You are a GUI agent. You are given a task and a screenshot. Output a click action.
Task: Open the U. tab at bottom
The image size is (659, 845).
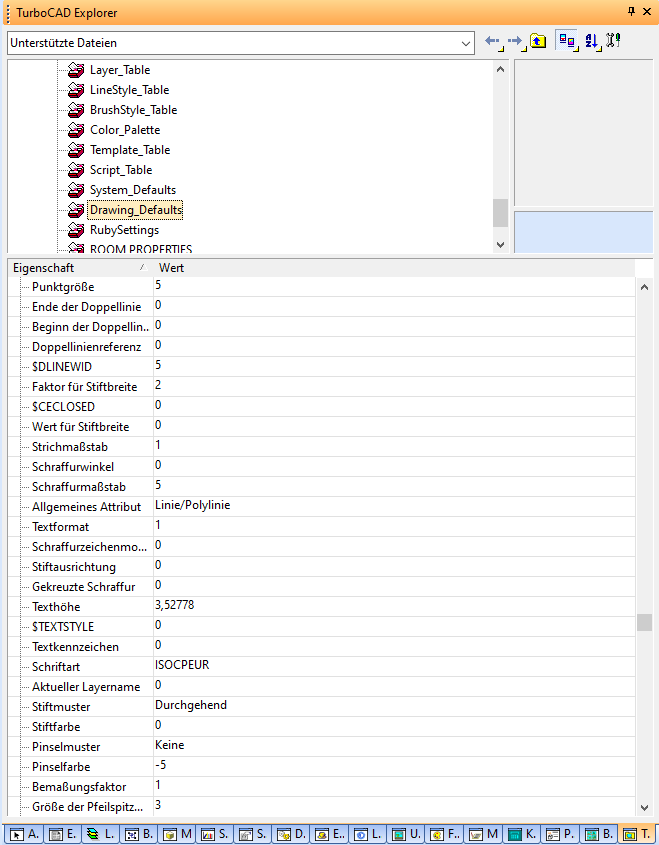(x=406, y=834)
